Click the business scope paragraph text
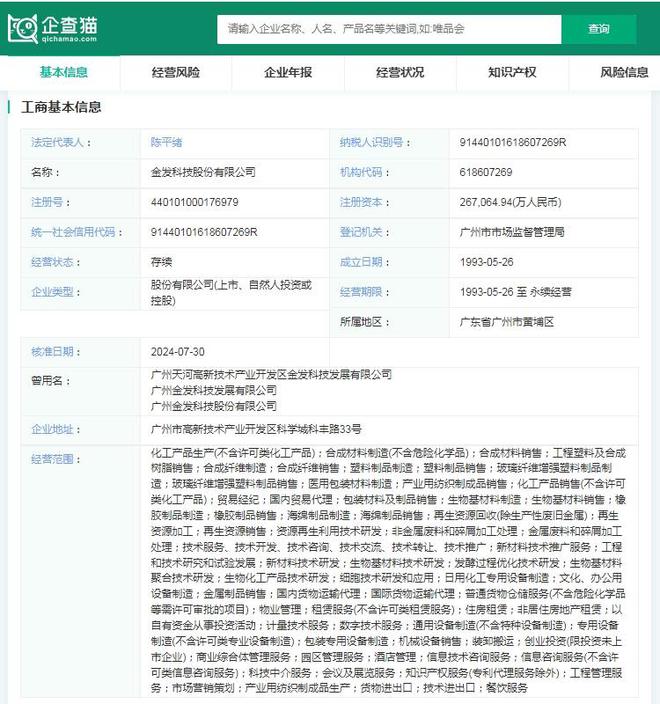 pos(388,570)
